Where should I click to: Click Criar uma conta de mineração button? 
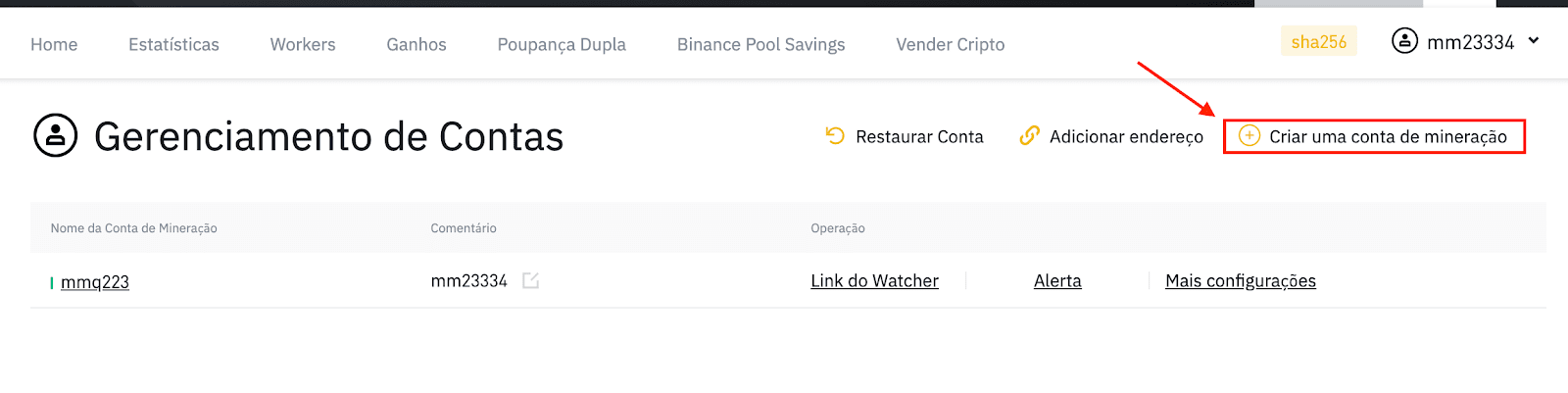click(1374, 136)
